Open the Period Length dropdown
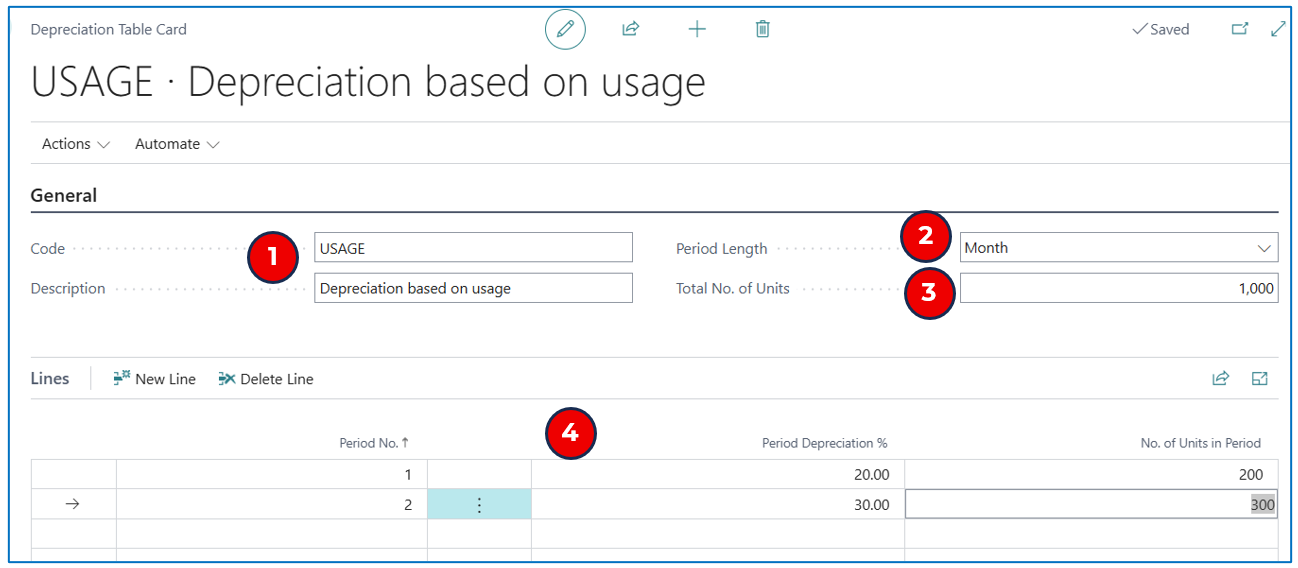1298x568 pixels. coord(1118,248)
